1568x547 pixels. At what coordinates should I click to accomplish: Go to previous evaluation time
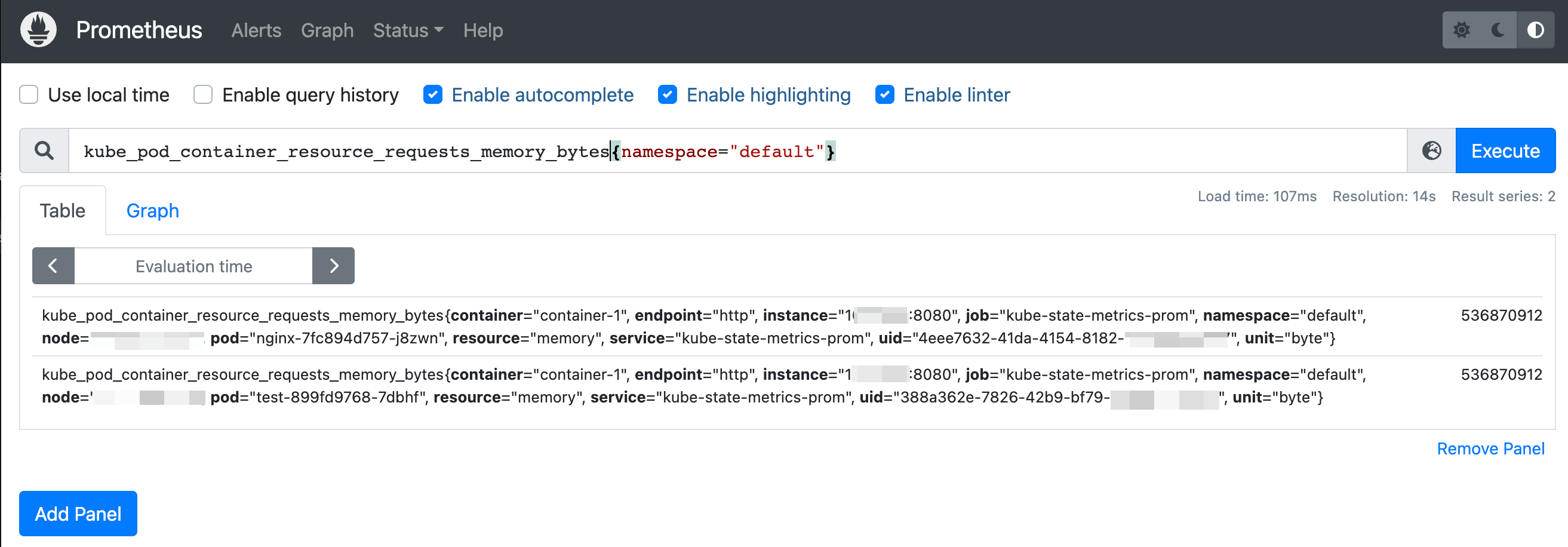point(53,266)
